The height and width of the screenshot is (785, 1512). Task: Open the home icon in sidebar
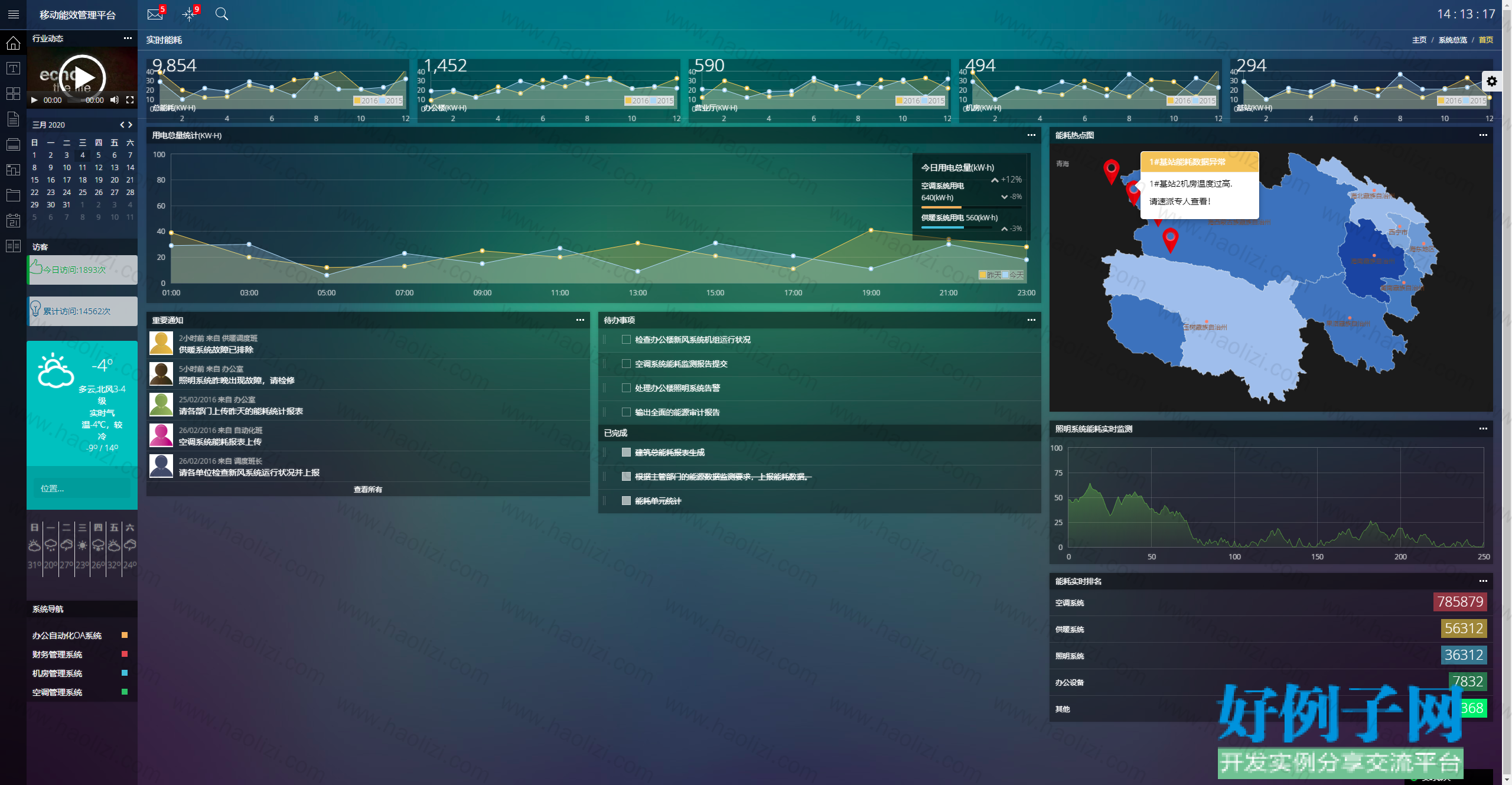click(13, 43)
